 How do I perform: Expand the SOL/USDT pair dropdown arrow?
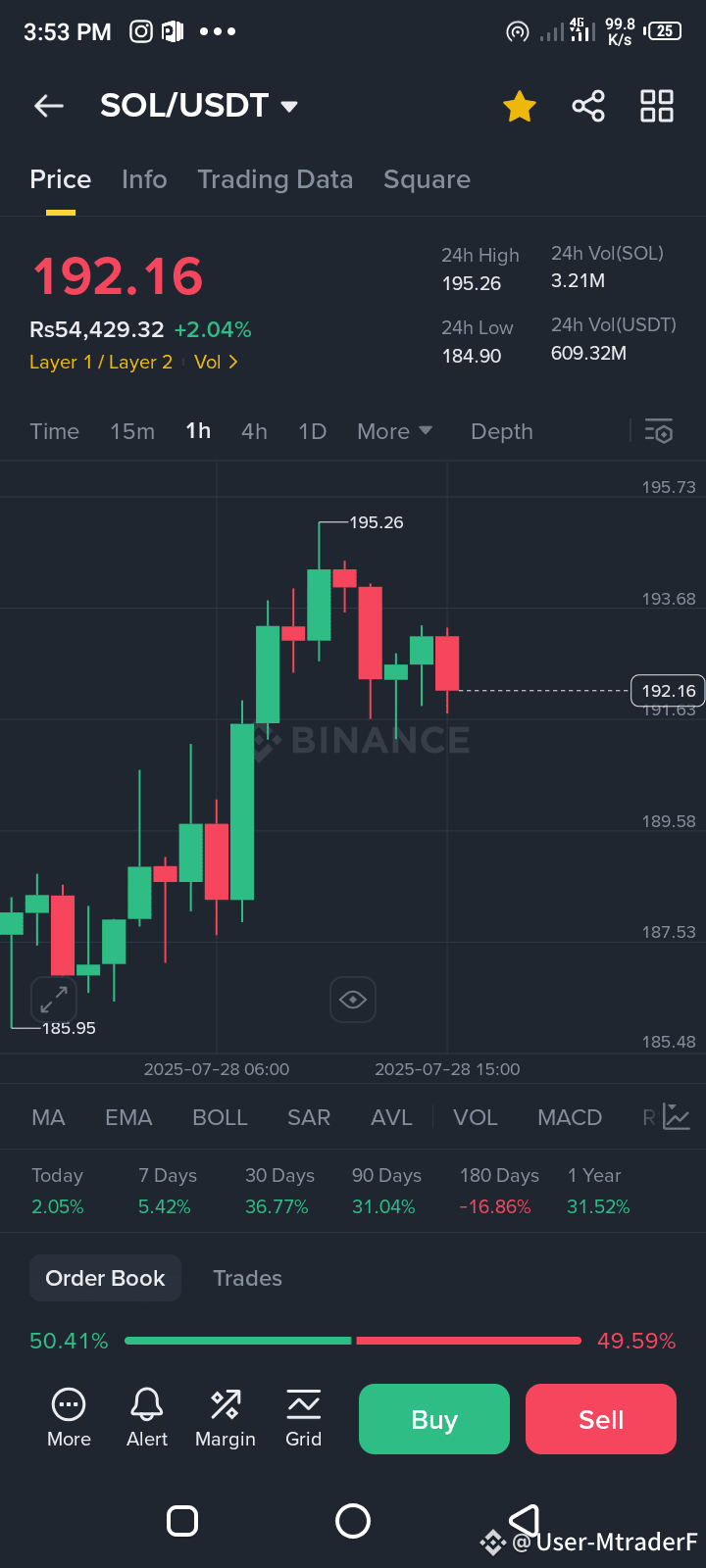click(289, 107)
